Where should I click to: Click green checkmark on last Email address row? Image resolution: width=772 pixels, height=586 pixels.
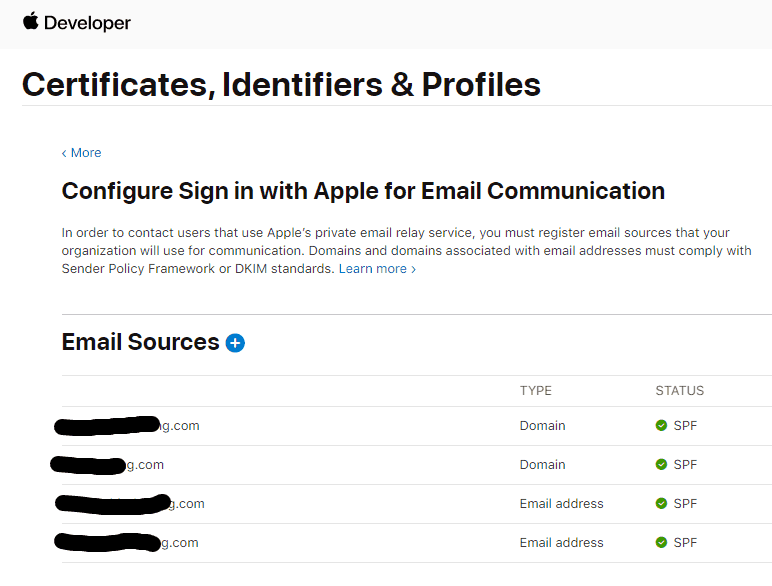click(x=661, y=542)
